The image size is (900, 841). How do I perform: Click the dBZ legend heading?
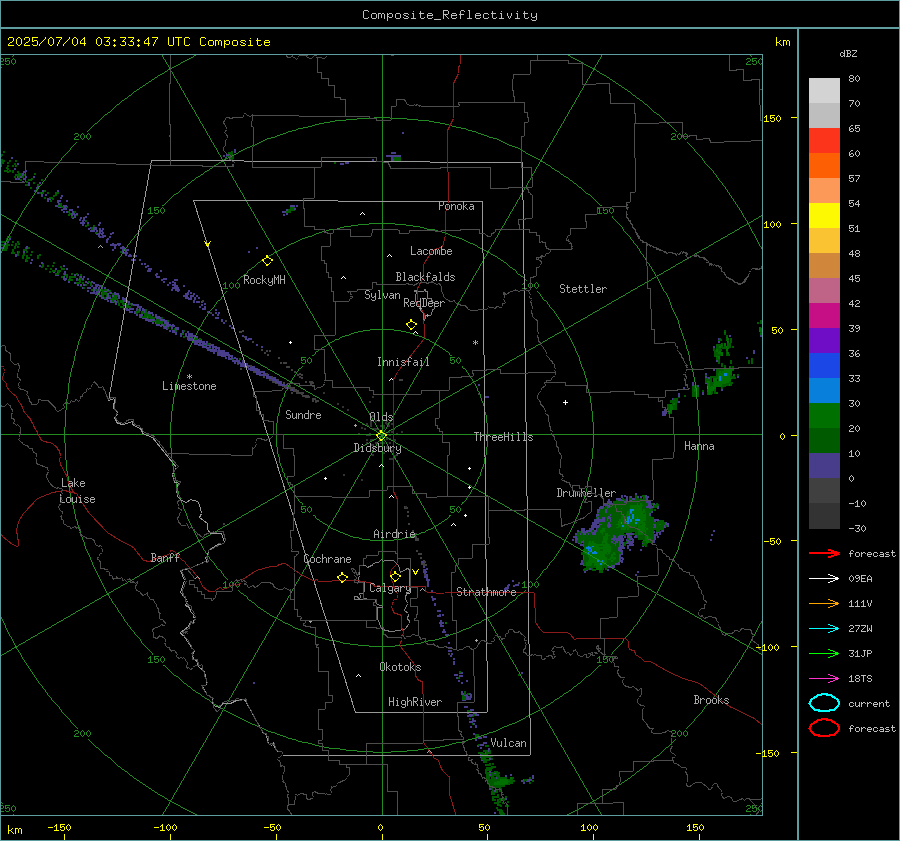coord(848,54)
